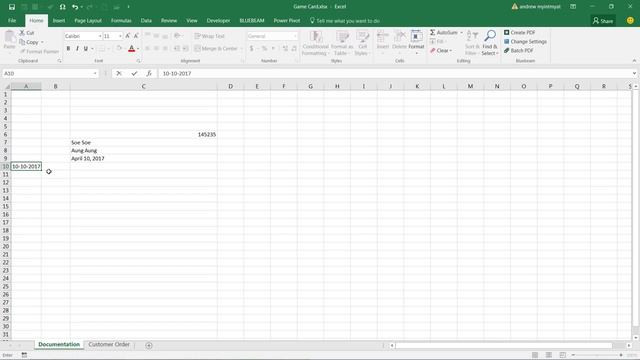Image resolution: width=640 pixels, height=360 pixels.
Task: Click the Tell me what you want search
Action: tap(345, 20)
